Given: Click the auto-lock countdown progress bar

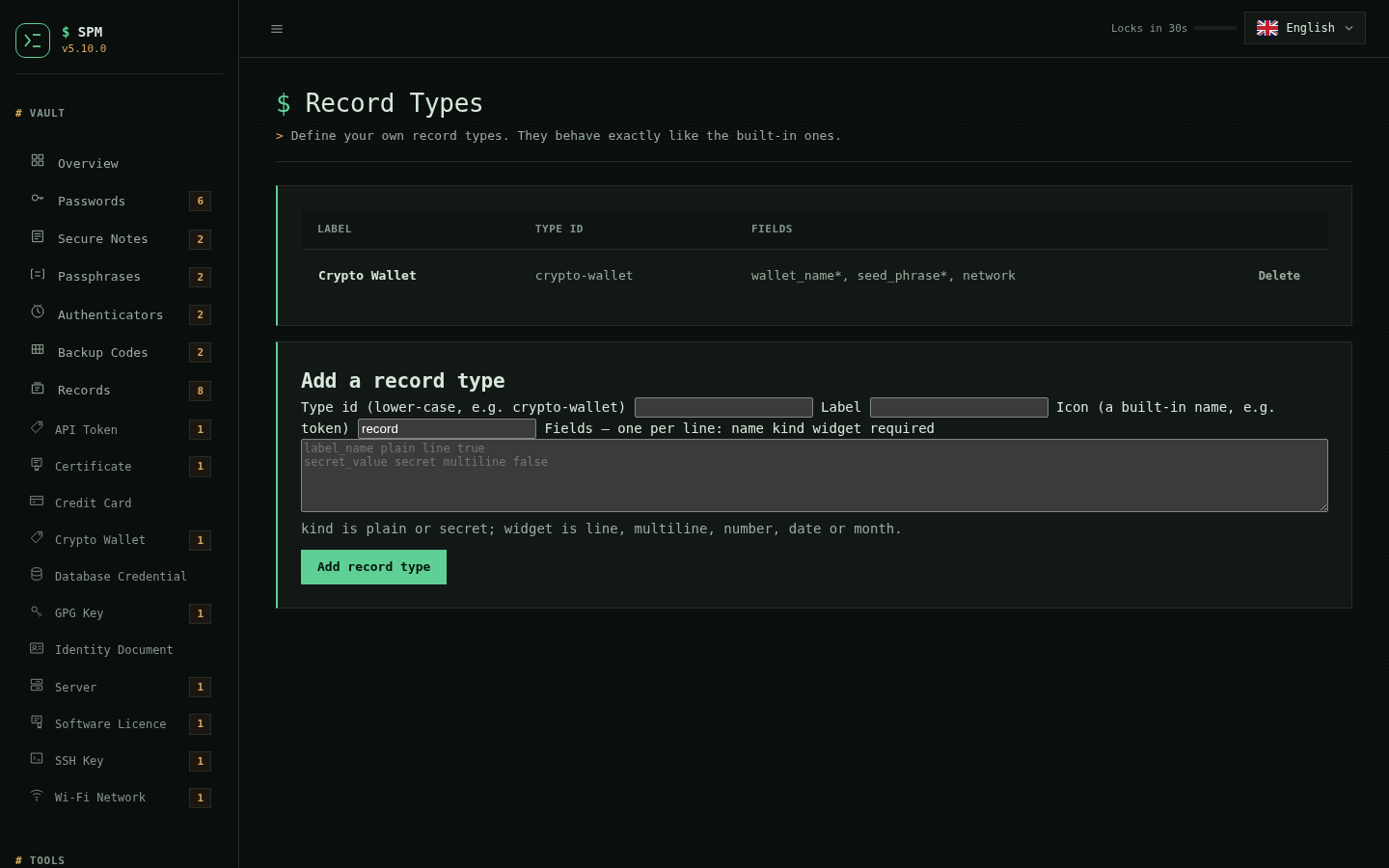Looking at the screenshot, I should coord(1215,28).
